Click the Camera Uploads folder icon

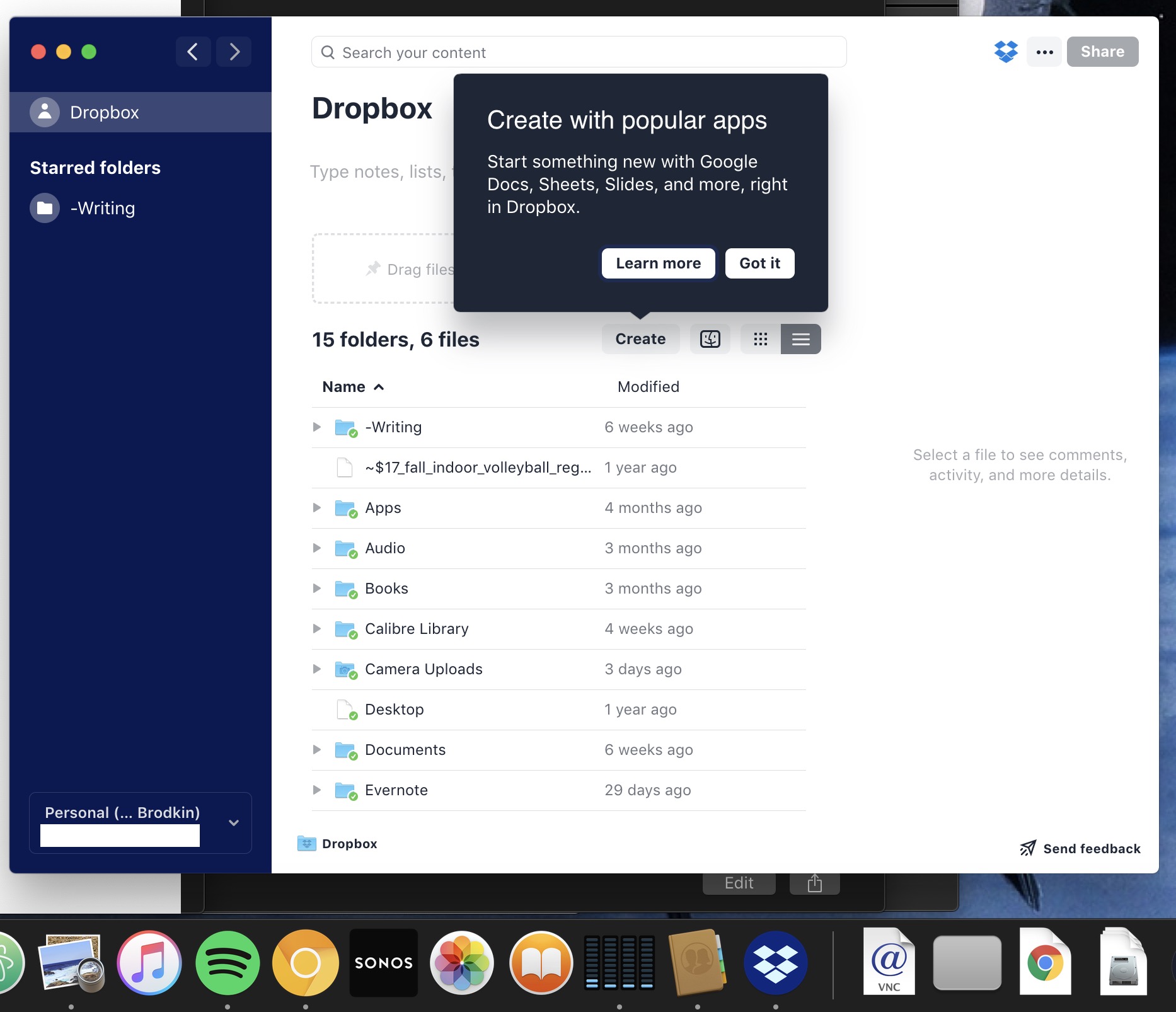[345, 669]
